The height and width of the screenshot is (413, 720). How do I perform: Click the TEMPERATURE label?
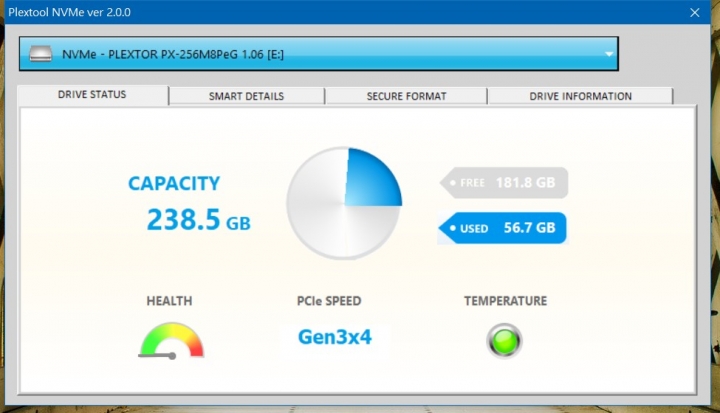[505, 301]
